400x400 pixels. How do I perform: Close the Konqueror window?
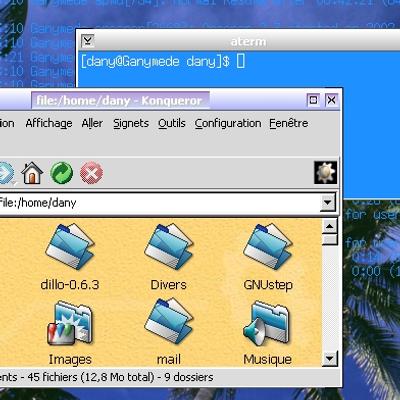click(x=332, y=100)
